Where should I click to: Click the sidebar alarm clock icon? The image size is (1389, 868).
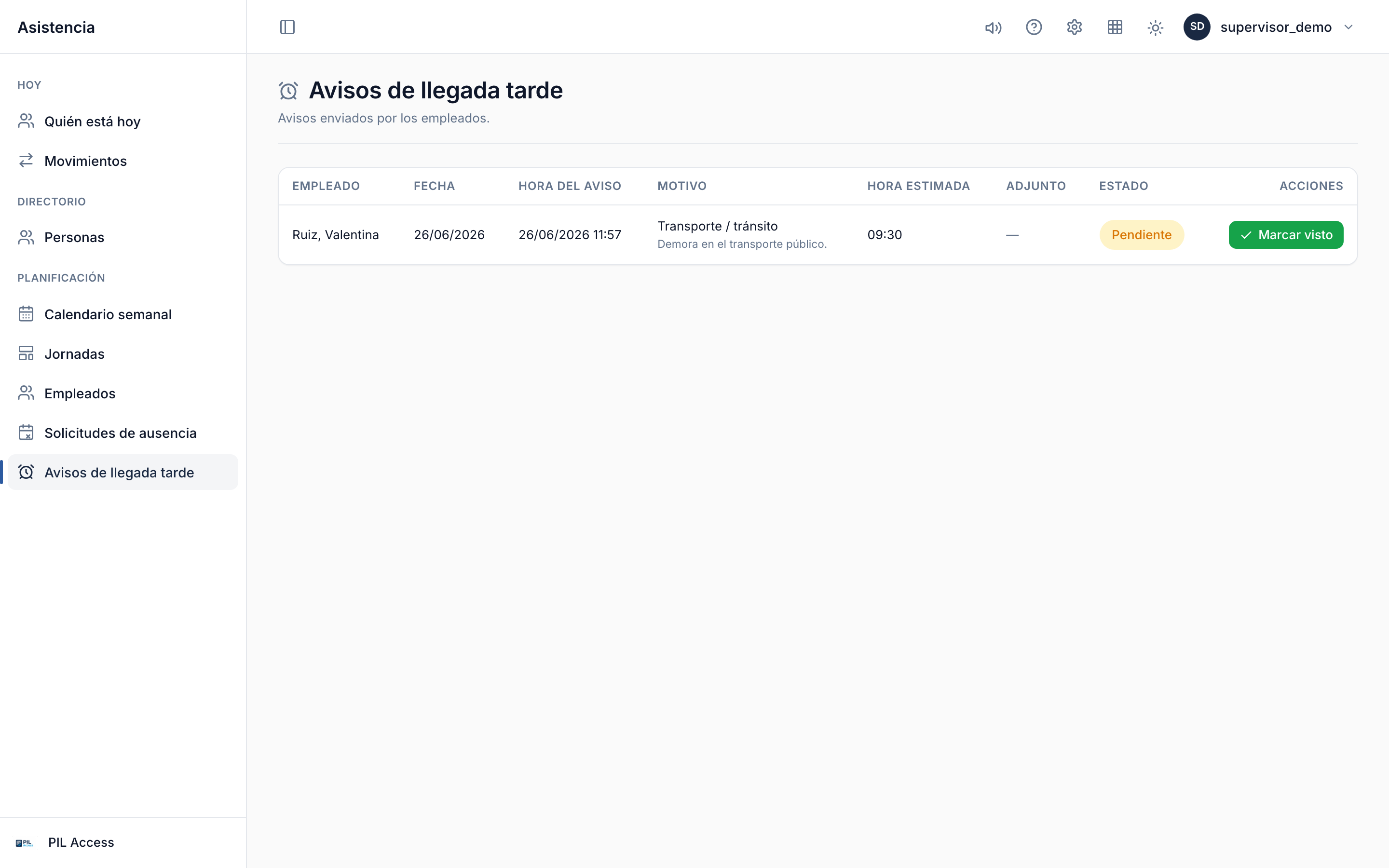coord(26,472)
